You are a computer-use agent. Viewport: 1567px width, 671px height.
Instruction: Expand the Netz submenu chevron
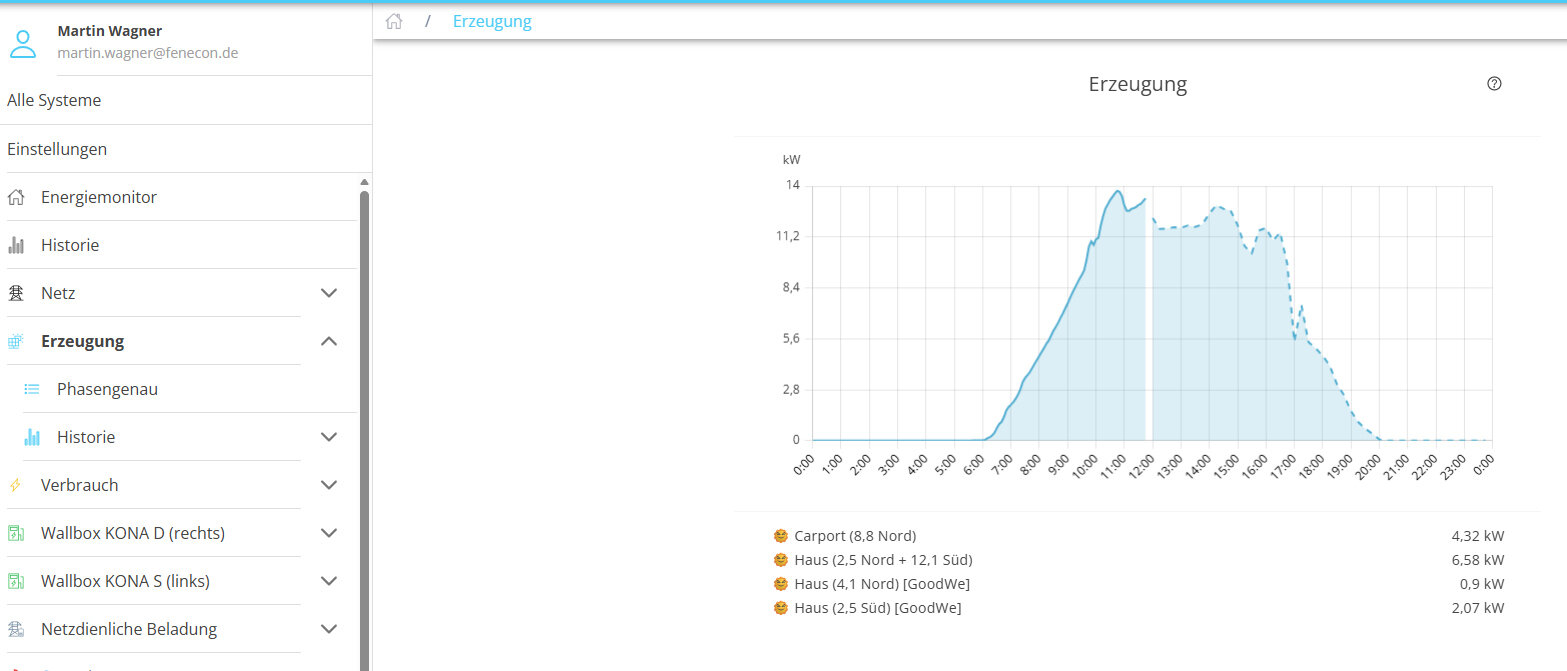click(329, 293)
